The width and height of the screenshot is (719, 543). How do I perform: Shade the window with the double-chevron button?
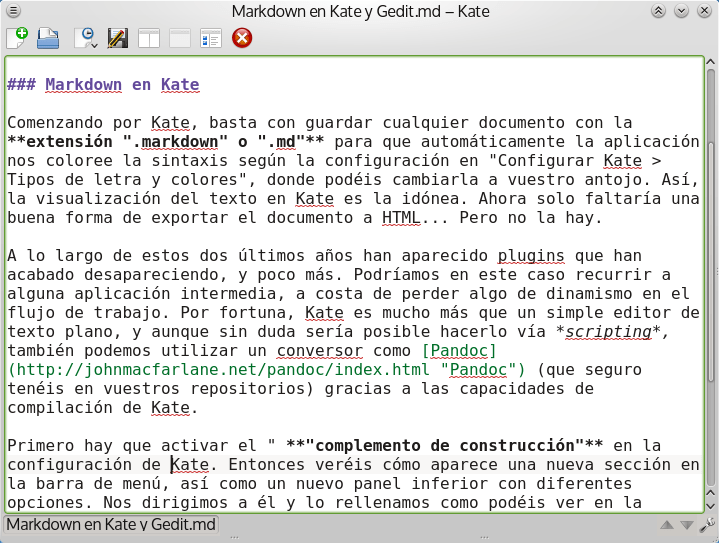pos(658,11)
